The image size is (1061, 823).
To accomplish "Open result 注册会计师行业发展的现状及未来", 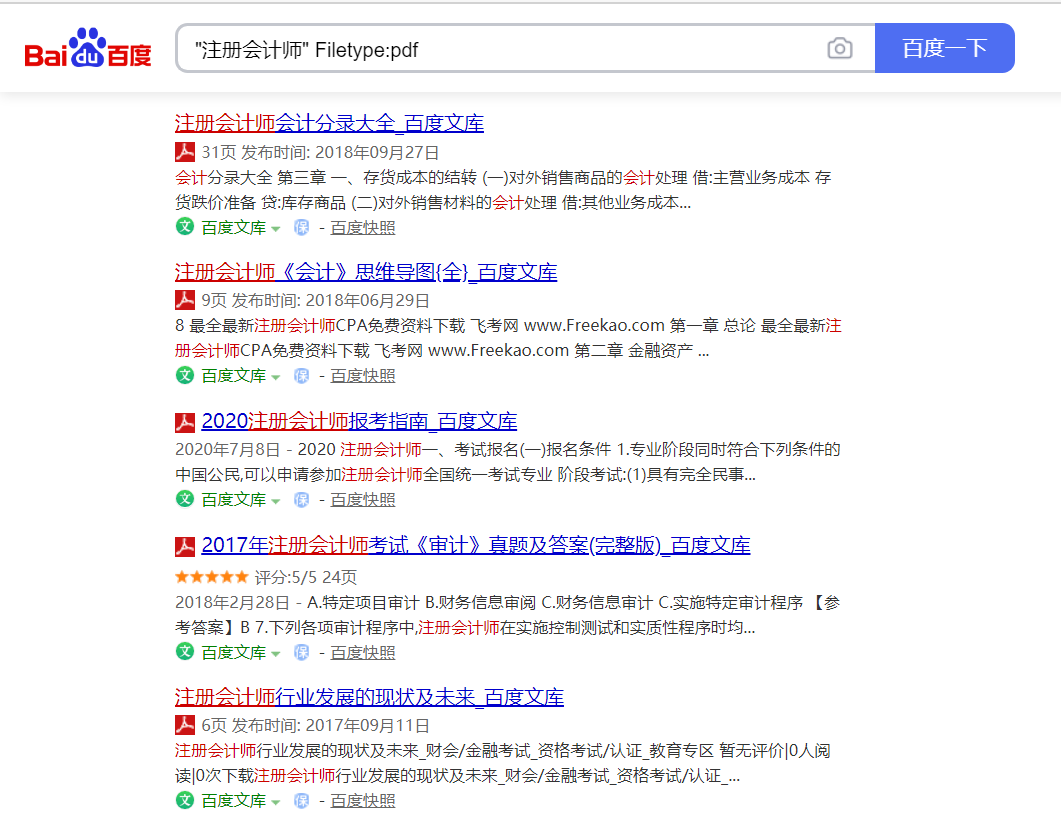I will click(x=369, y=697).
